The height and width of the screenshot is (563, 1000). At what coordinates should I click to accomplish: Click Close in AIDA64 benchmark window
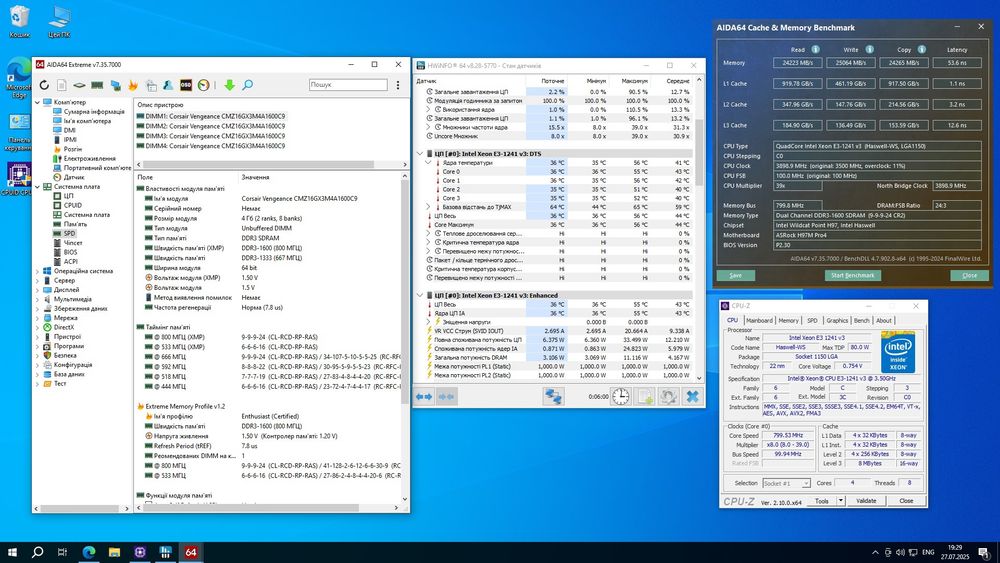click(x=969, y=275)
